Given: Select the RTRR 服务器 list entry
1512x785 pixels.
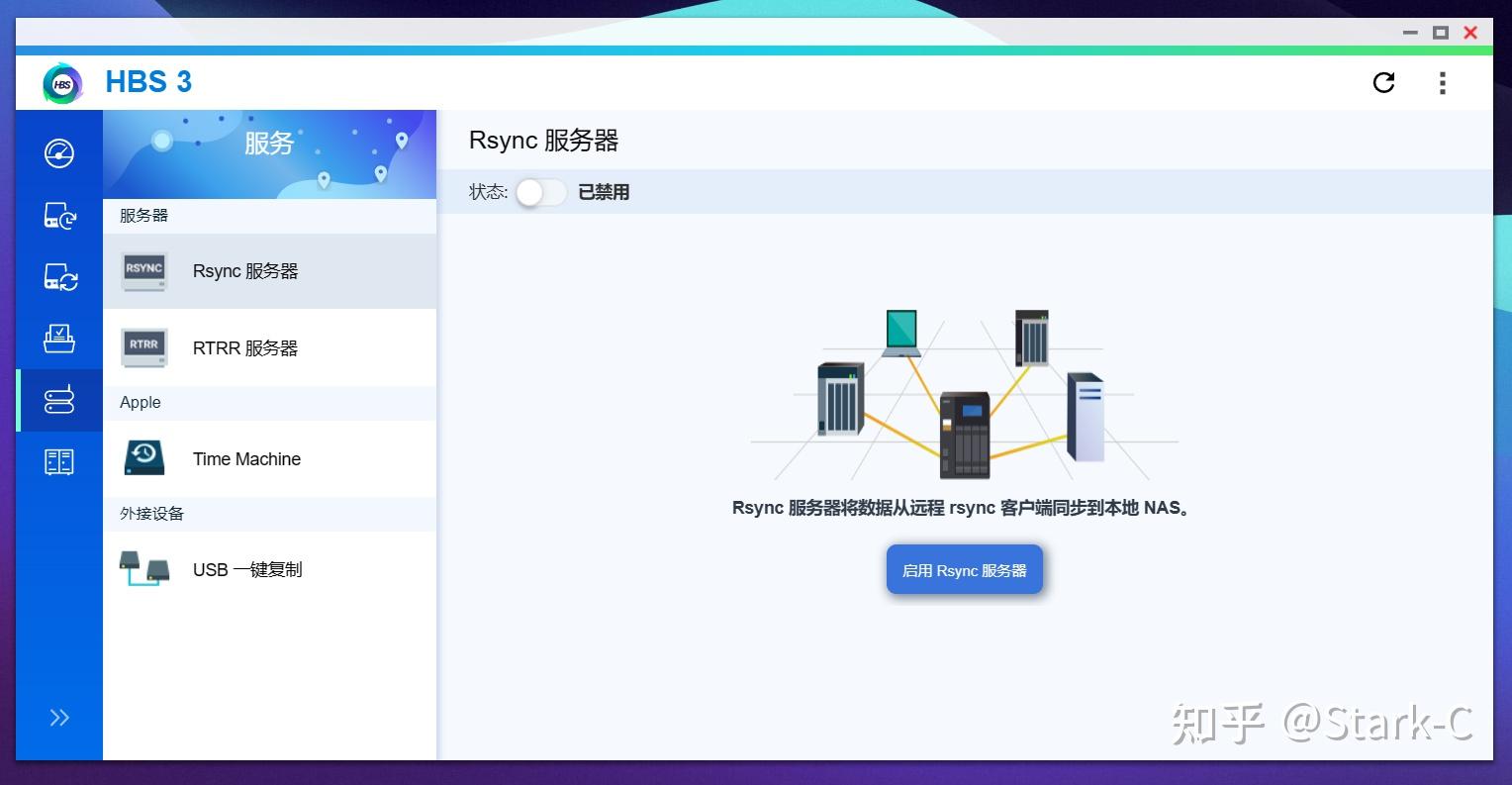Looking at the screenshot, I should (x=245, y=346).
